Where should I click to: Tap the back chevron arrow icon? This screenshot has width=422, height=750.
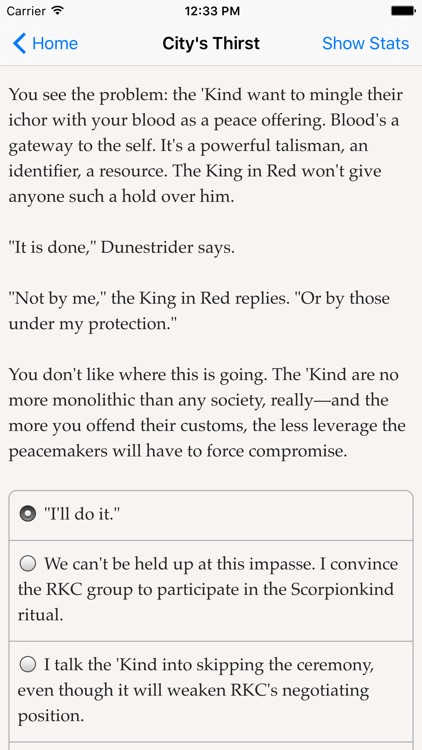coord(19,44)
